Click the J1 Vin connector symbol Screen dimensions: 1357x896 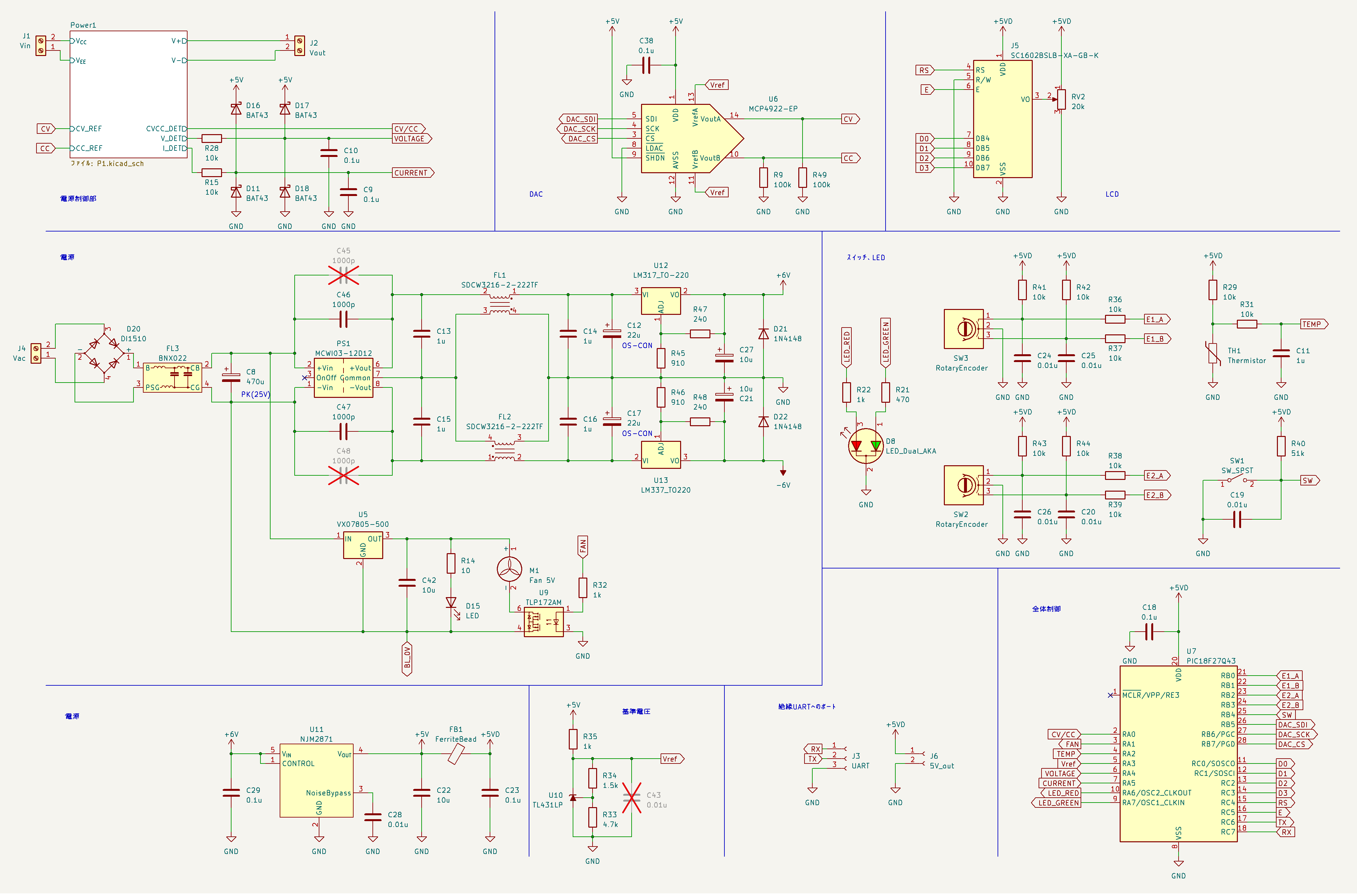pyautogui.click(x=41, y=46)
